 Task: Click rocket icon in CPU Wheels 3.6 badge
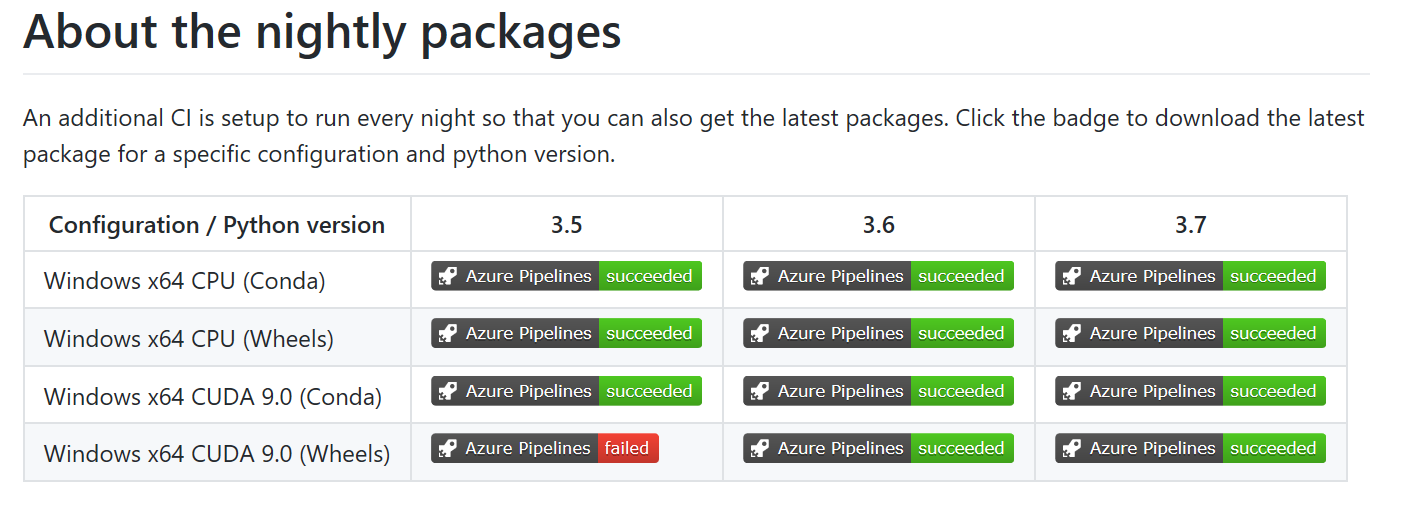point(760,333)
